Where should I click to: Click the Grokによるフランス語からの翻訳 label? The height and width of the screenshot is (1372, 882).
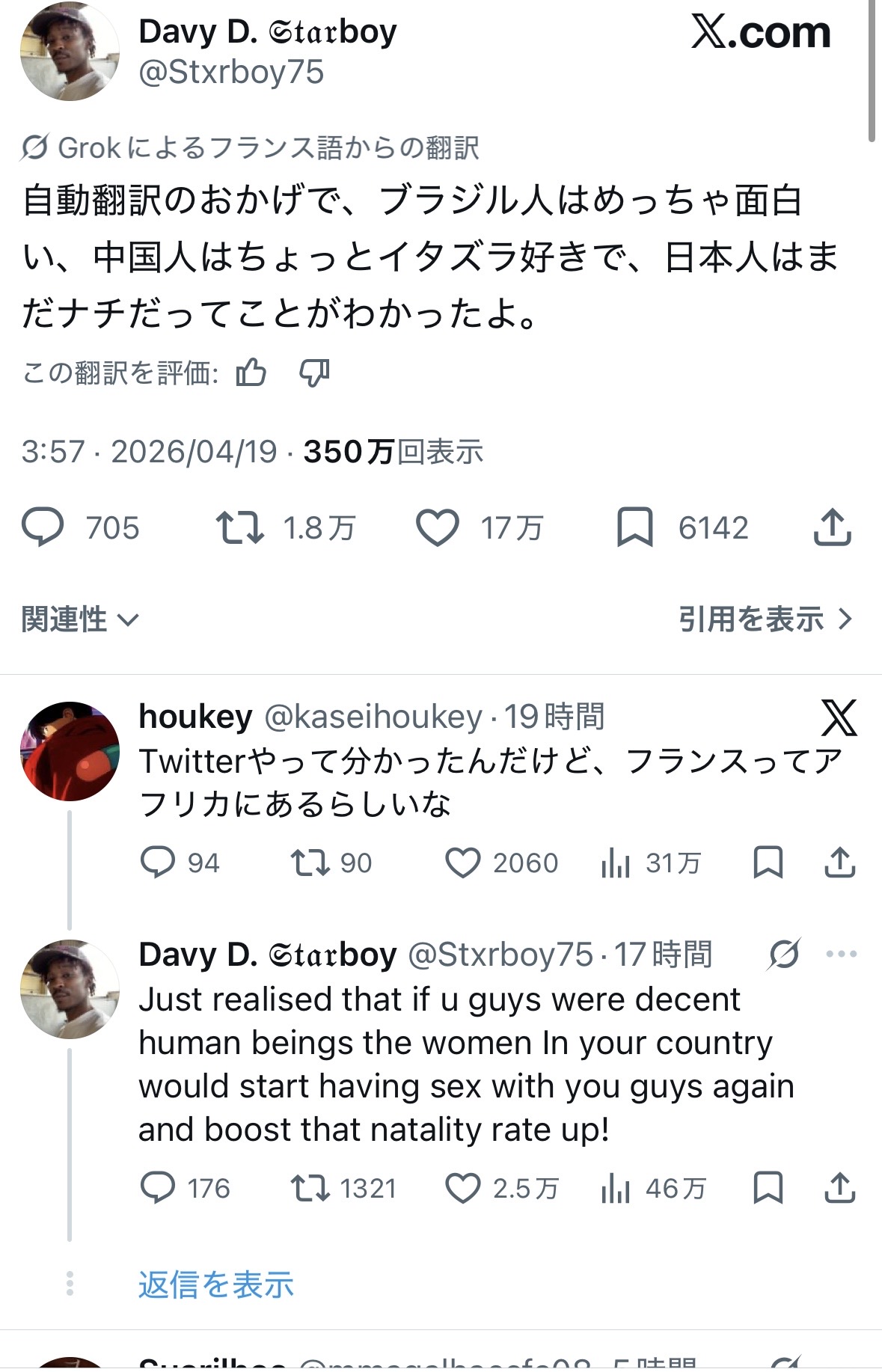tap(251, 147)
